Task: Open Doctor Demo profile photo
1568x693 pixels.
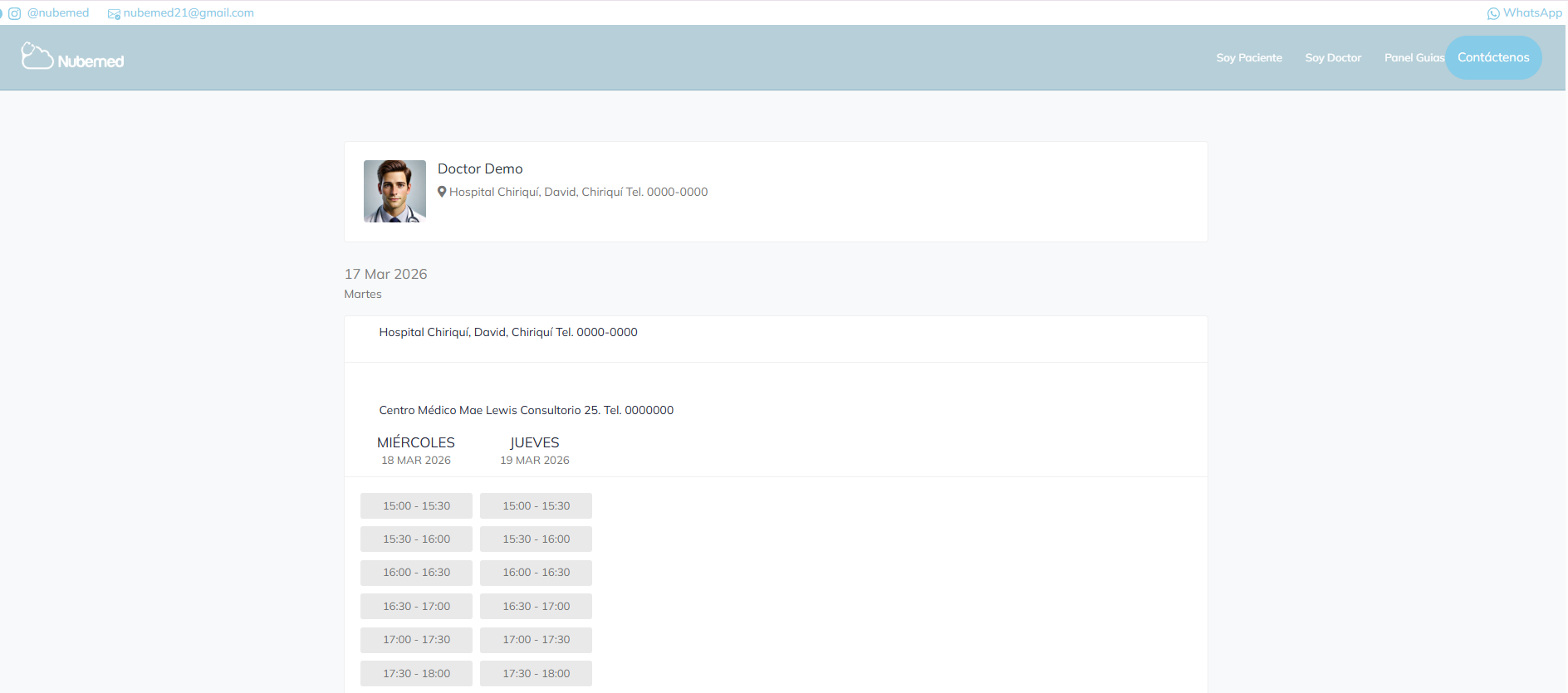Action: 394,191
